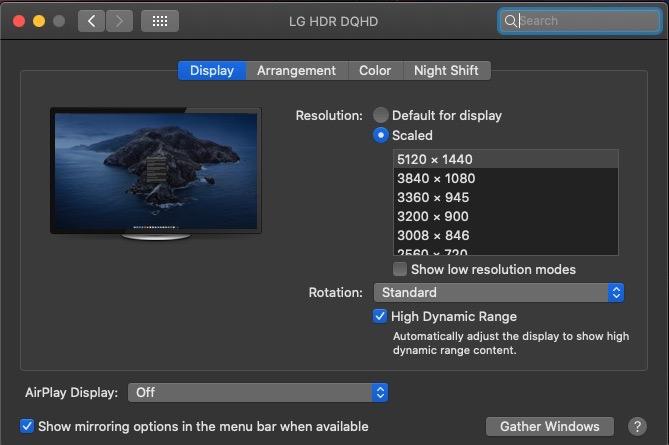This screenshot has height=445, width=669.
Task: Open the Color tab
Action: pos(375,70)
